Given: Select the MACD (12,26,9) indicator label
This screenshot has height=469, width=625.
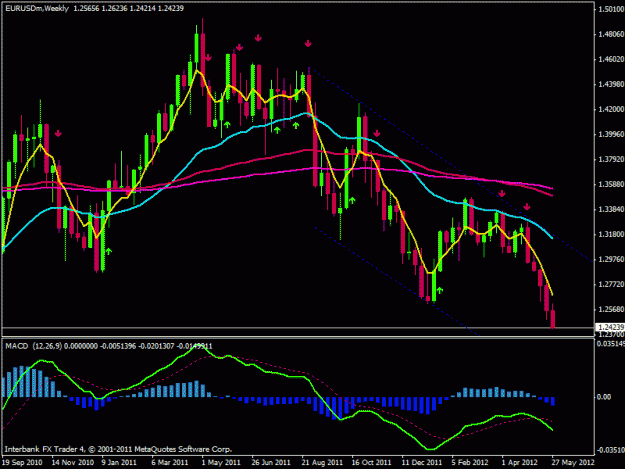Looking at the screenshot, I should point(33,346).
